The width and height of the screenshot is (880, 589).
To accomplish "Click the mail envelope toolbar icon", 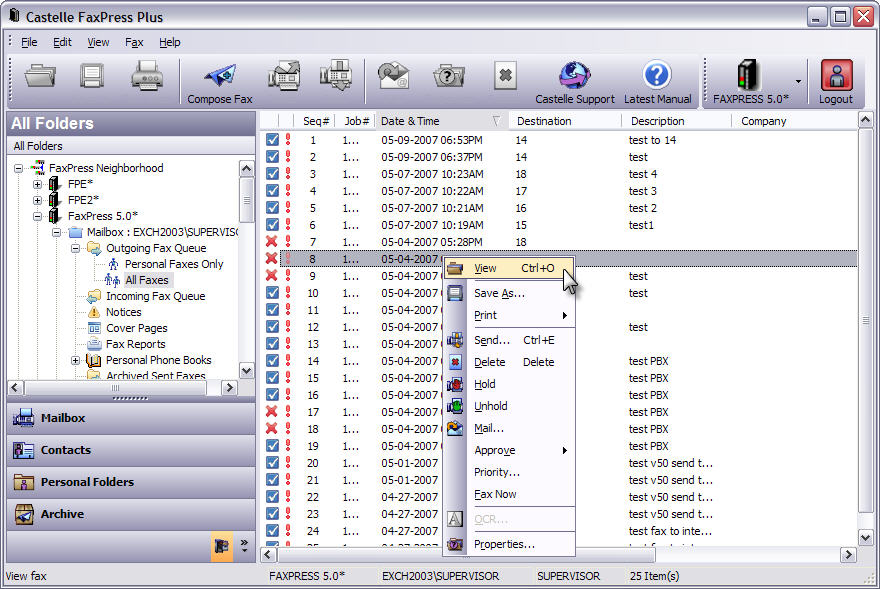I will point(393,75).
